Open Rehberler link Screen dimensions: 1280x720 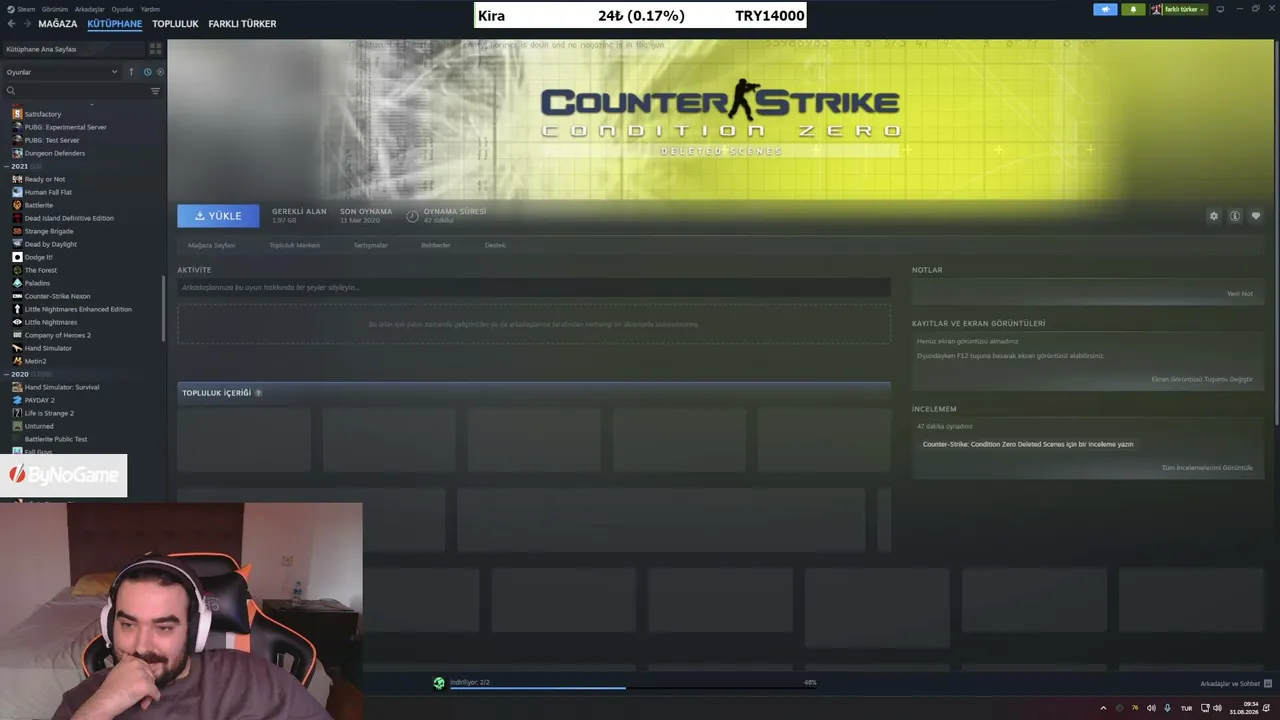point(436,245)
